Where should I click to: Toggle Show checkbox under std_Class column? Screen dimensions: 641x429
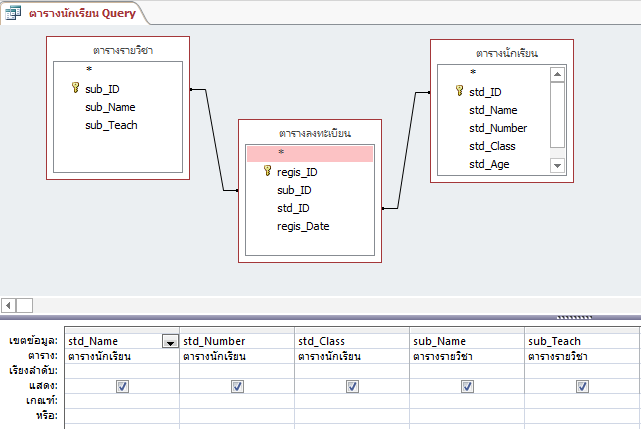click(x=352, y=385)
